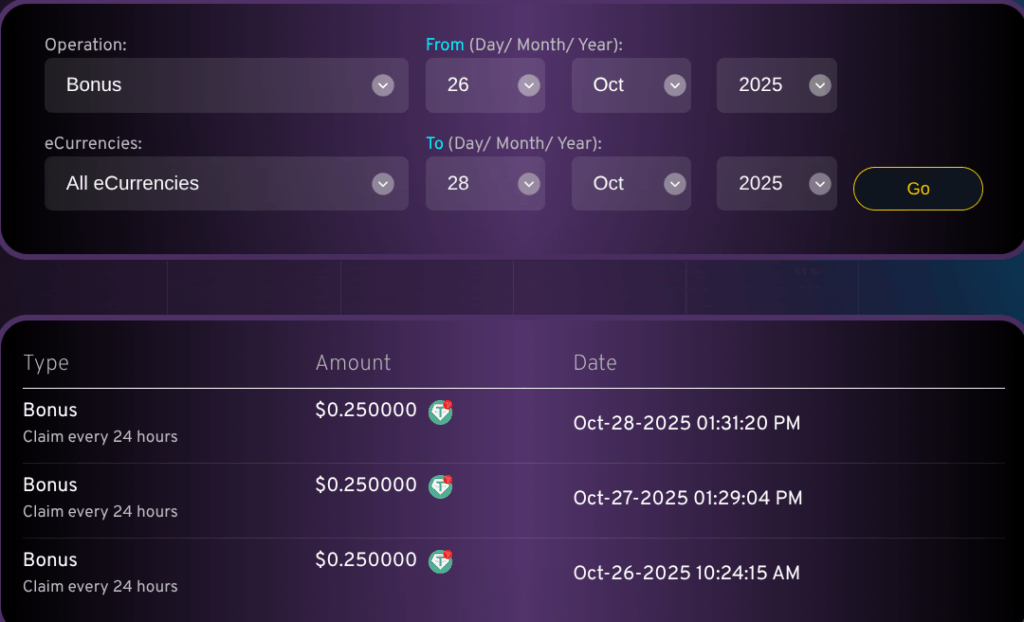The width and height of the screenshot is (1024, 622).
Task: Click chevron on the To month Oct selector
Action: (675, 184)
